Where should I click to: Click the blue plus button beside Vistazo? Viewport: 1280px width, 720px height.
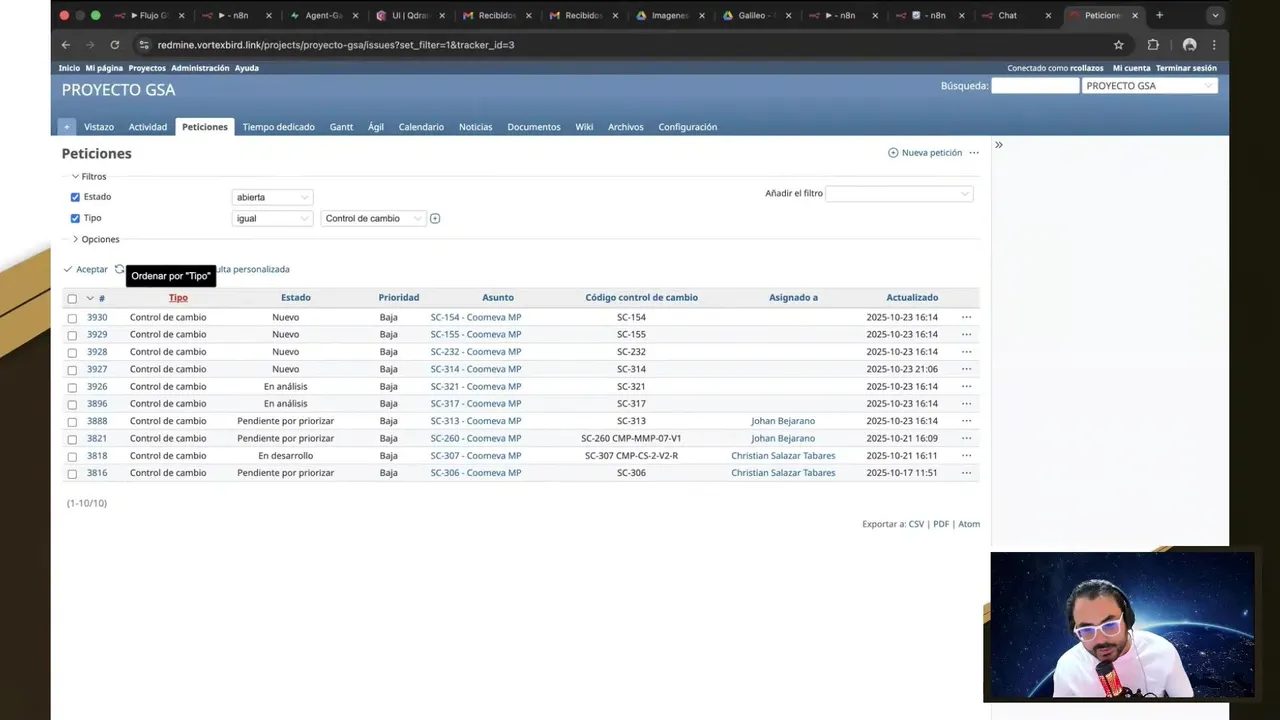pos(67,127)
